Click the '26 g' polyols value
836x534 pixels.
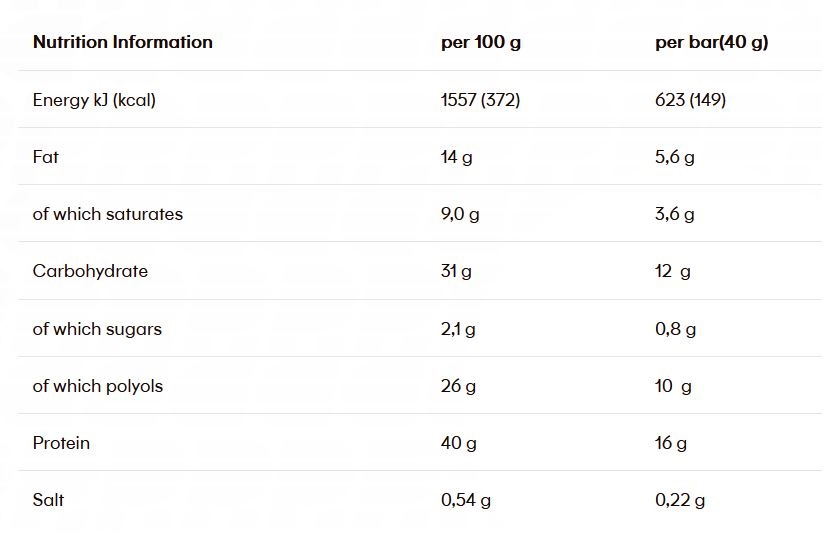click(x=458, y=386)
